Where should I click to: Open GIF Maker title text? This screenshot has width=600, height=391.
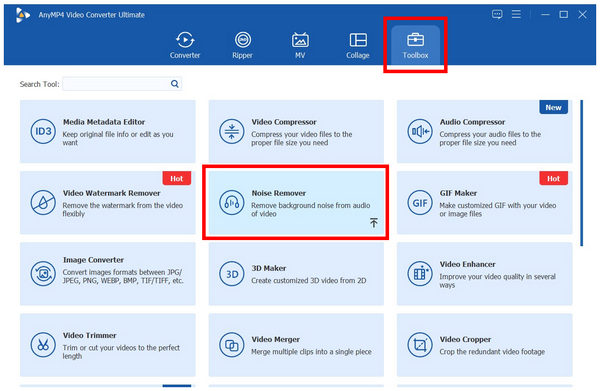coord(458,193)
